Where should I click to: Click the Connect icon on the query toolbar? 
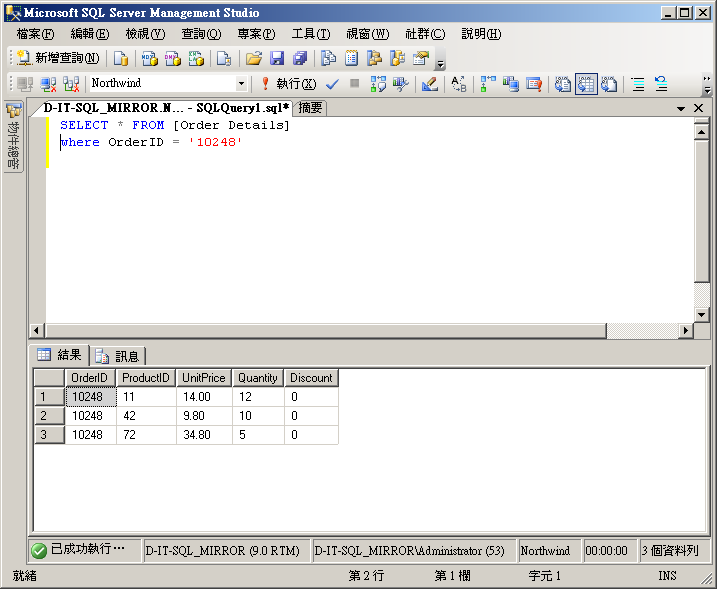coord(25,84)
